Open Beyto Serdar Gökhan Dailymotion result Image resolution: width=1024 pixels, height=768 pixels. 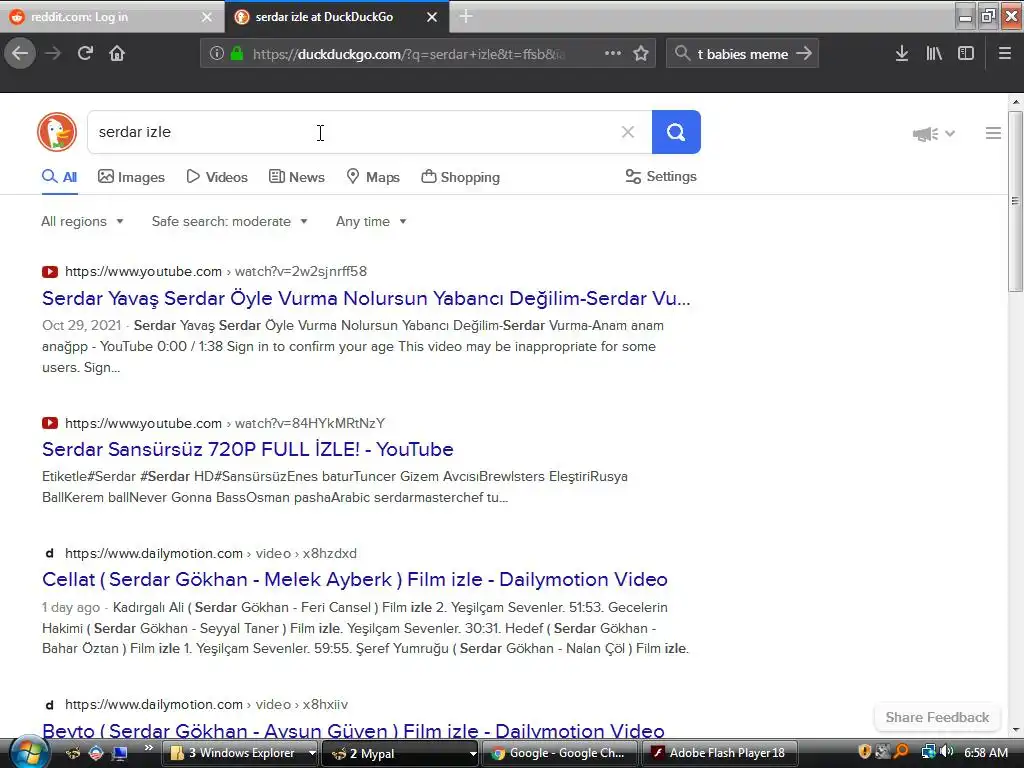pos(353,730)
